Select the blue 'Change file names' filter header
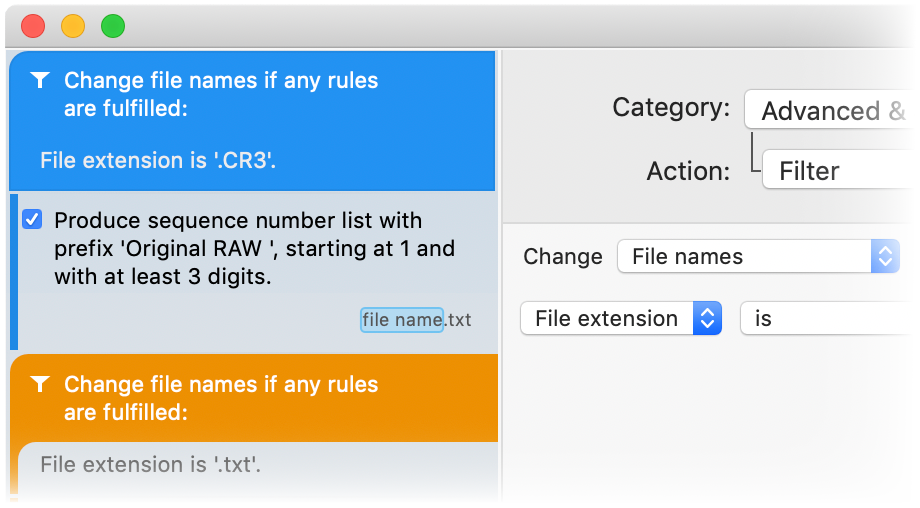920x508 pixels. point(220,94)
